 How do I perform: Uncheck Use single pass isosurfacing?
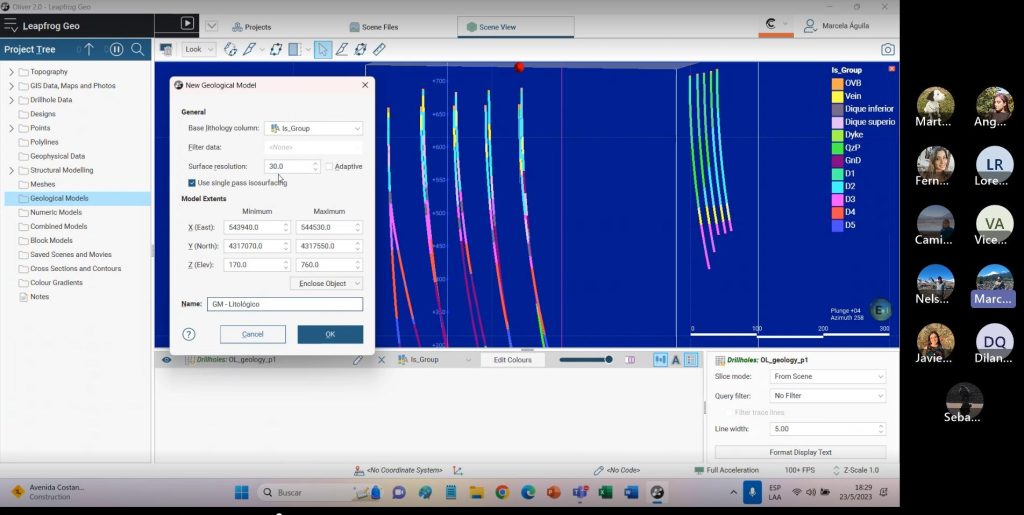click(192, 183)
